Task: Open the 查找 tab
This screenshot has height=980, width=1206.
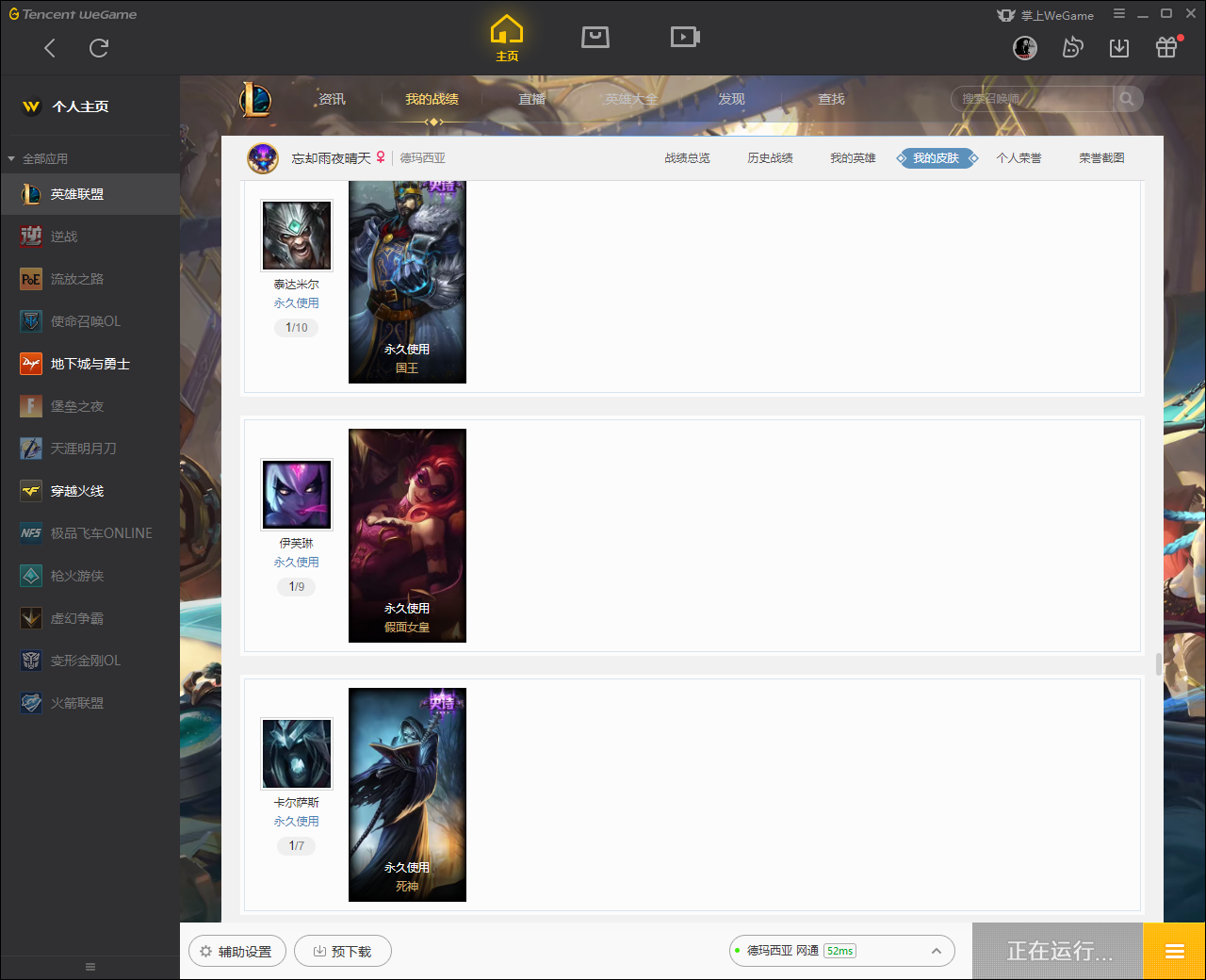Action: (x=831, y=99)
